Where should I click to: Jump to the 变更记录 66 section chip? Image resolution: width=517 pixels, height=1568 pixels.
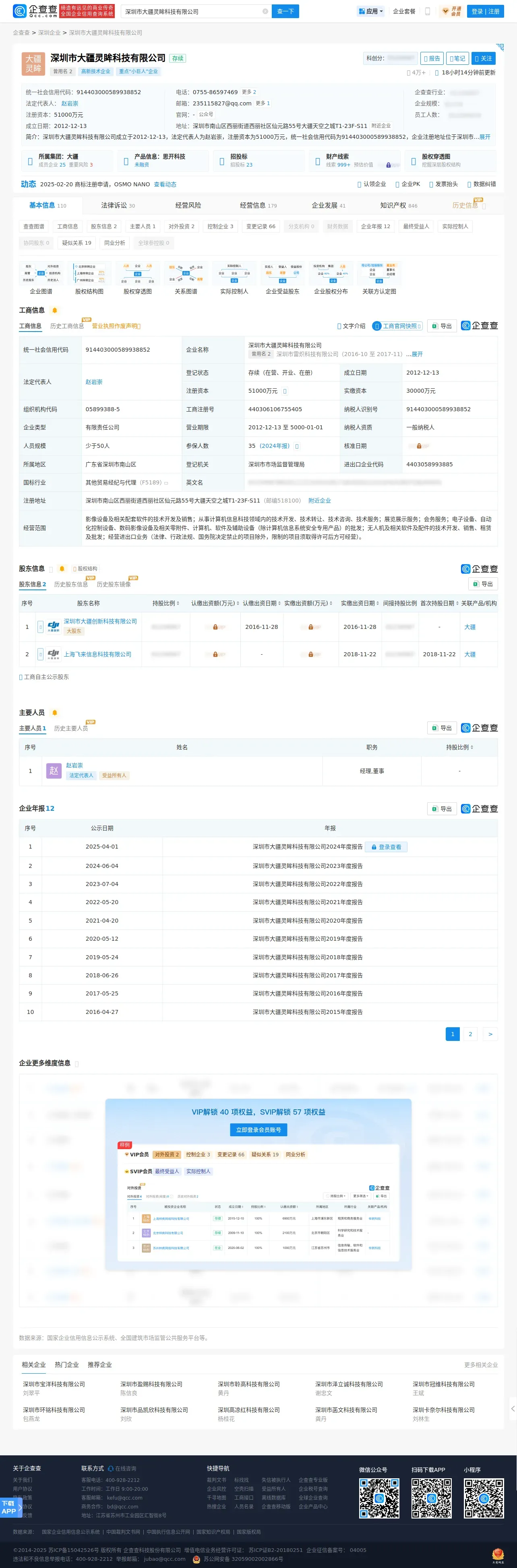(261, 227)
